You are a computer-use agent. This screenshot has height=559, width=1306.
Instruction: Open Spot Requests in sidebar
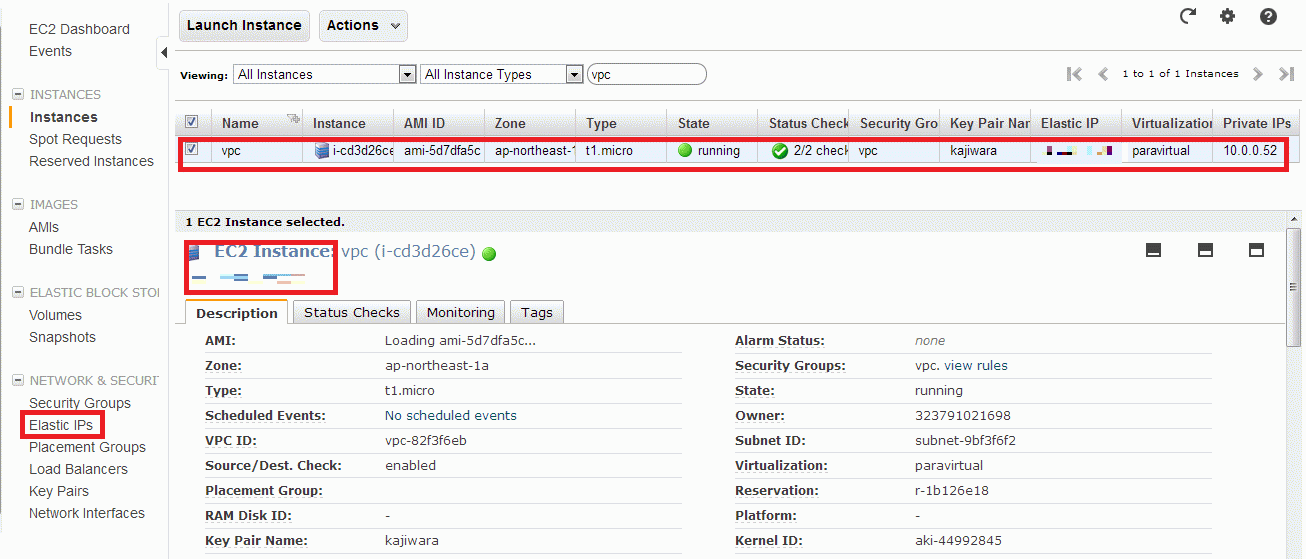coord(75,139)
